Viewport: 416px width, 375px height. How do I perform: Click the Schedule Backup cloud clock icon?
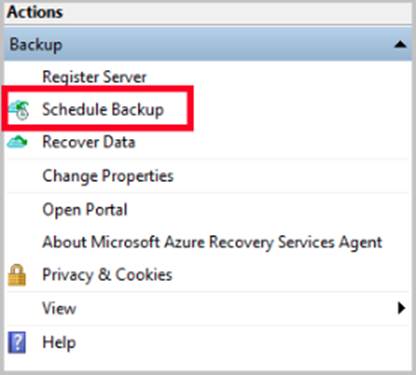(19, 110)
